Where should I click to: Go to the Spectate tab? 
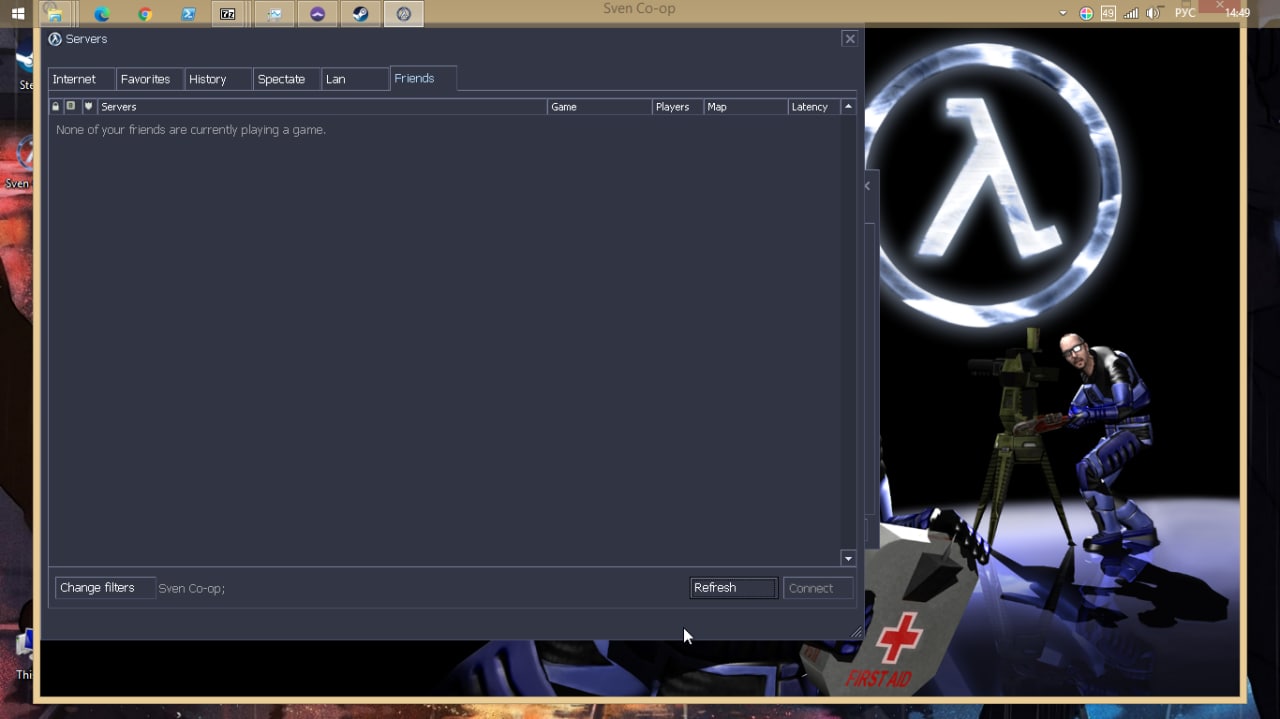pyautogui.click(x=286, y=79)
